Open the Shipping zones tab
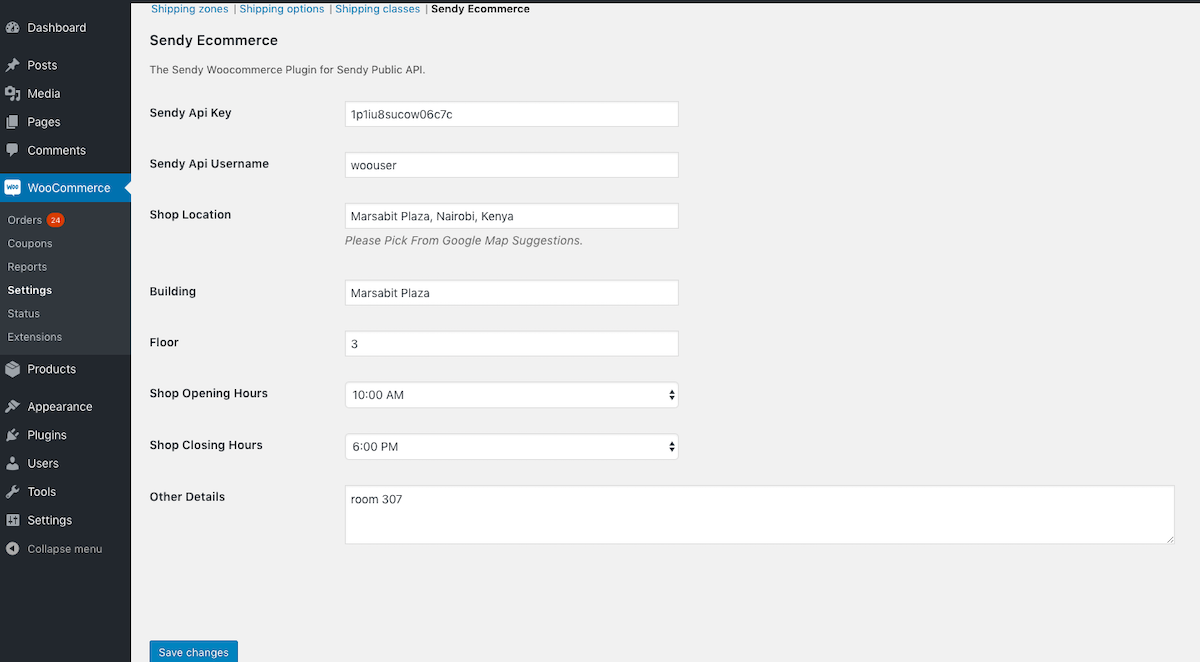Viewport: 1200px width, 662px height. tap(190, 9)
